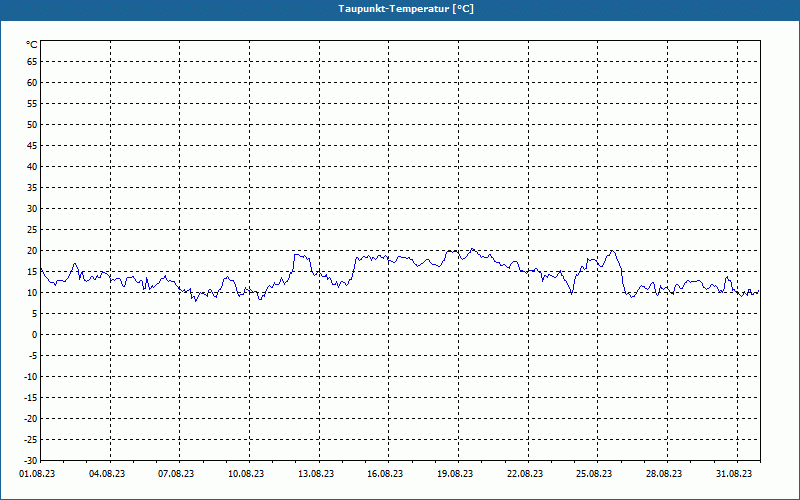Click the 55 value on the temperature axis
The width and height of the screenshot is (800, 500).
[32, 104]
